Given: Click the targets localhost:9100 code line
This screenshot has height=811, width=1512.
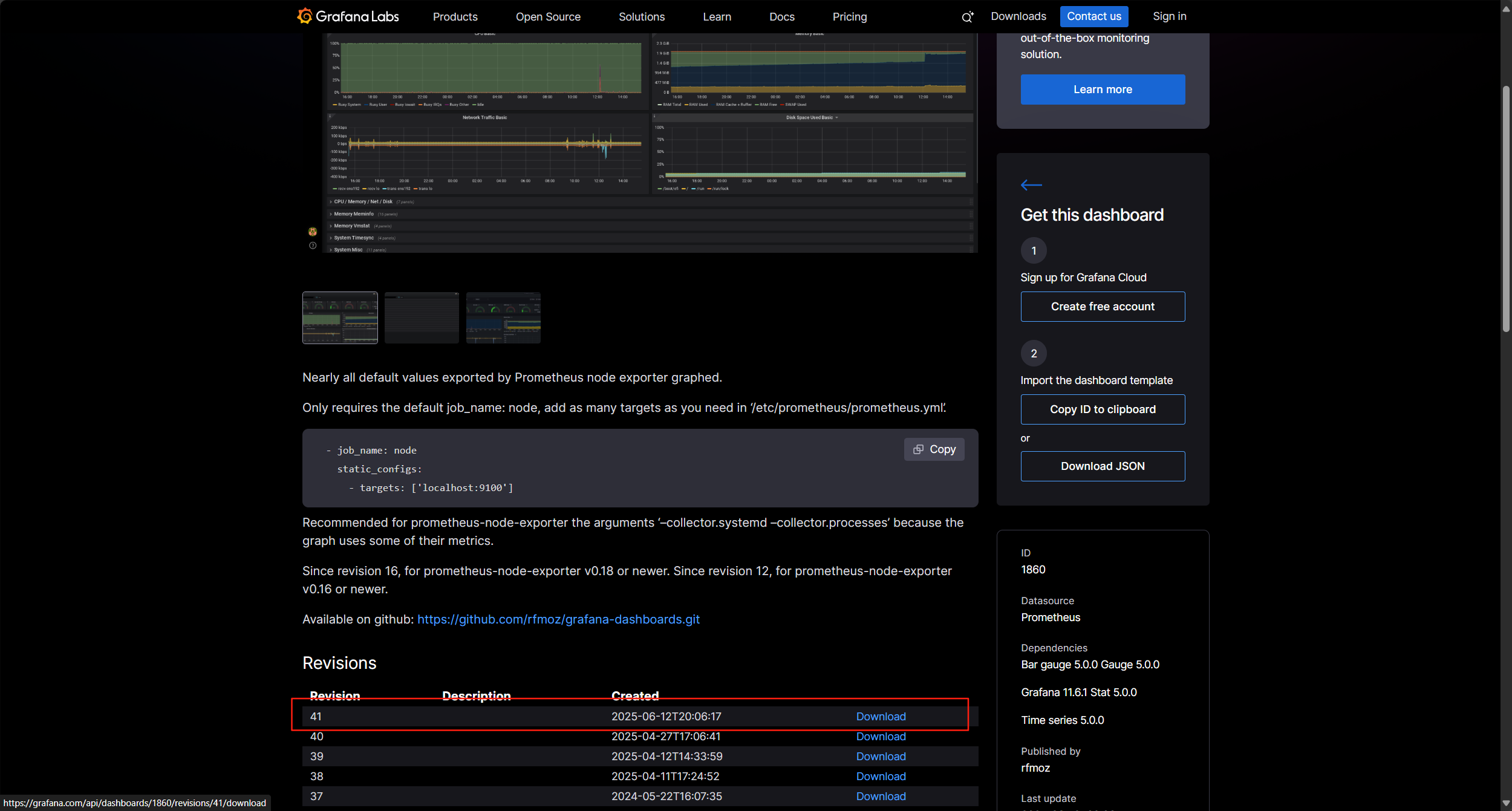Looking at the screenshot, I should [431, 488].
